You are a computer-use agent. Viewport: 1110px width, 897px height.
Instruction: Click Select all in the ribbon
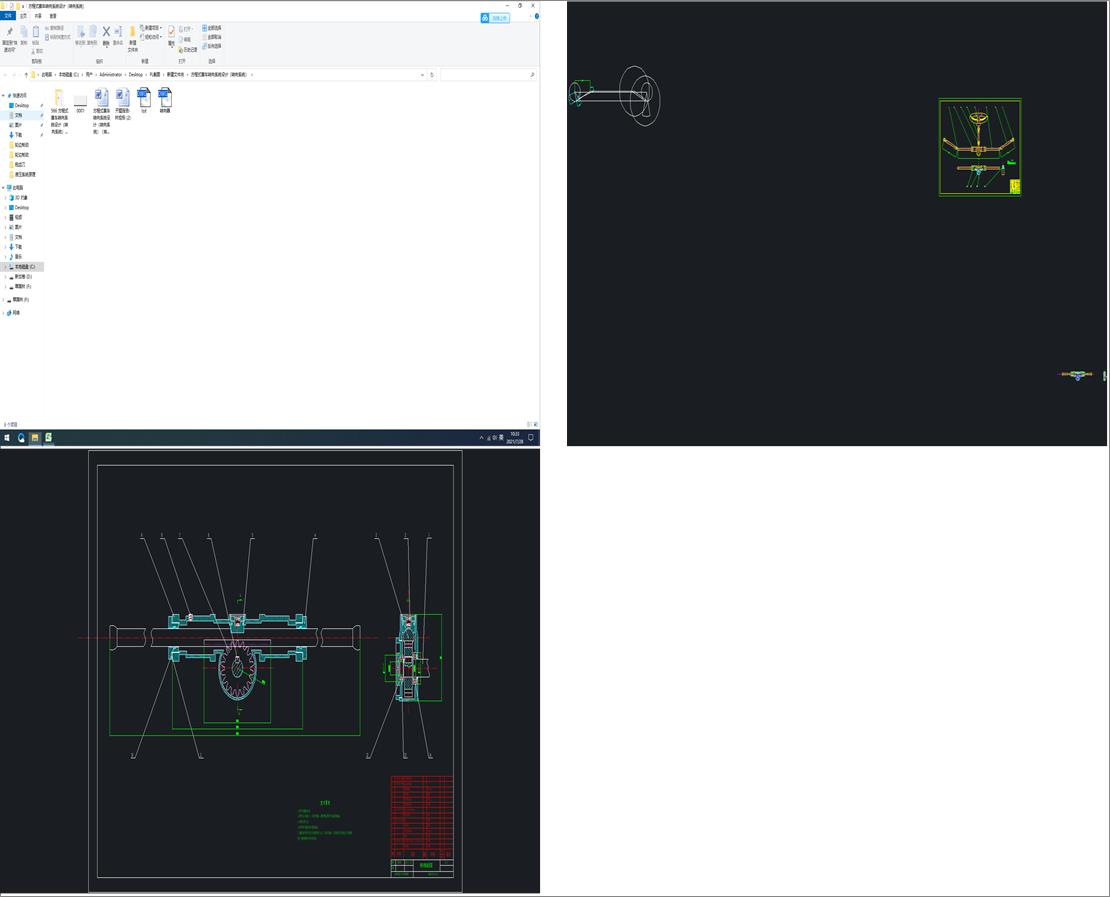point(212,28)
